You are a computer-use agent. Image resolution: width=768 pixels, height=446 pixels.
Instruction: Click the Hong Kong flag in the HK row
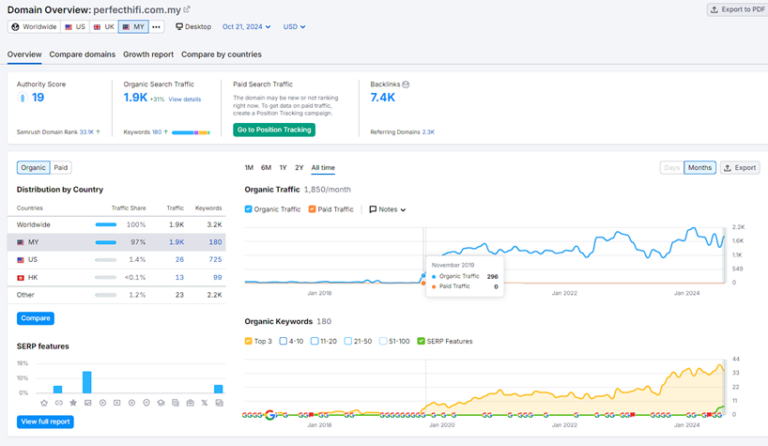click(21, 278)
